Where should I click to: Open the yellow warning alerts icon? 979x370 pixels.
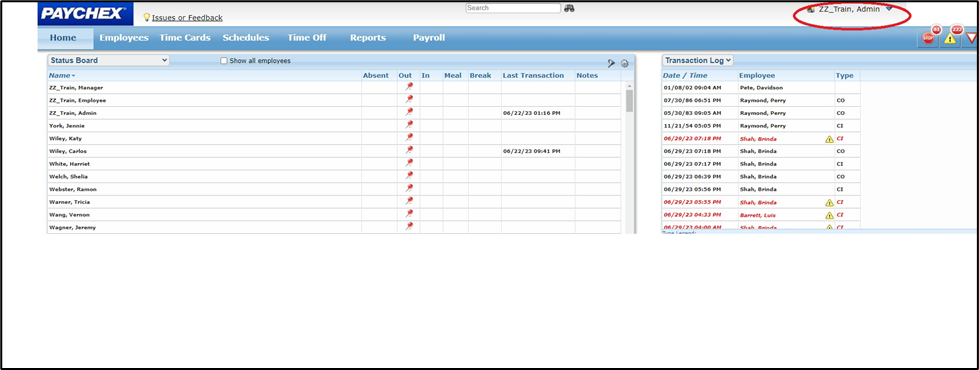pyautogui.click(x=950, y=38)
